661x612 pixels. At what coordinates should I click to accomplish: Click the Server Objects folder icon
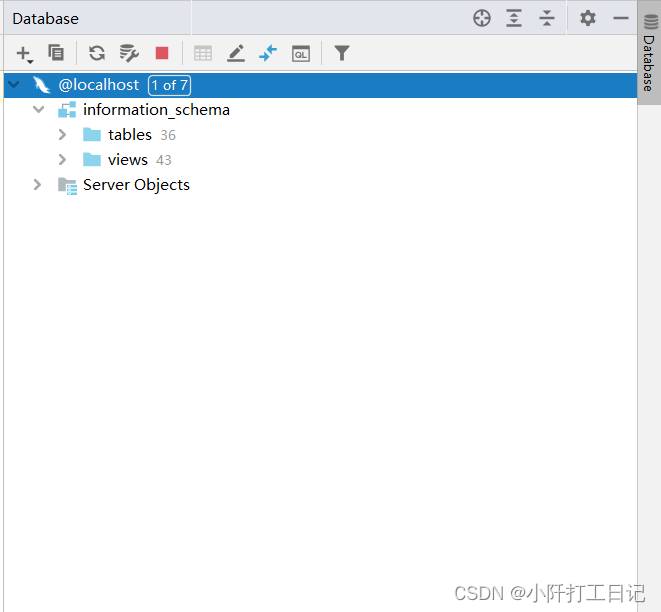tap(67, 185)
